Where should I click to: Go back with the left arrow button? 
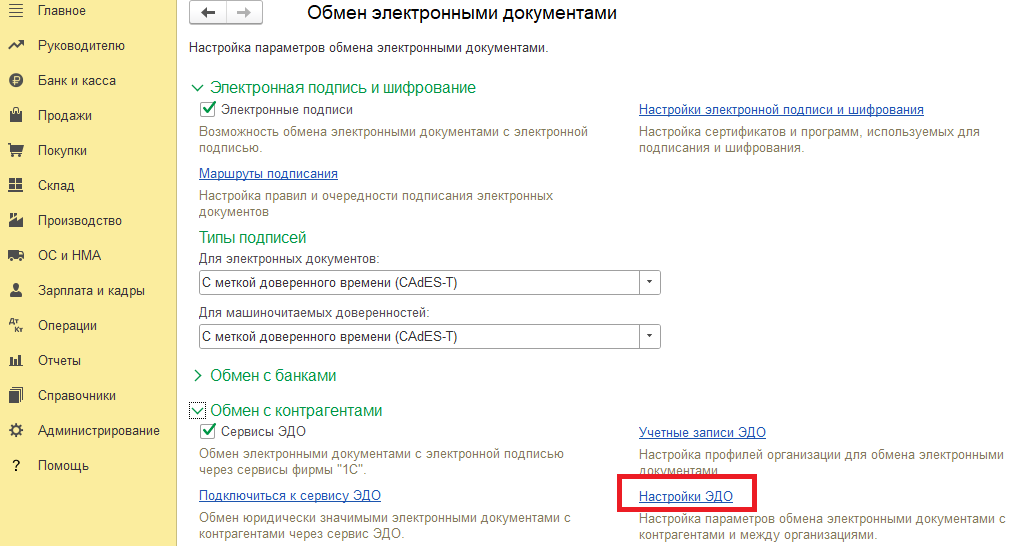tap(208, 12)
